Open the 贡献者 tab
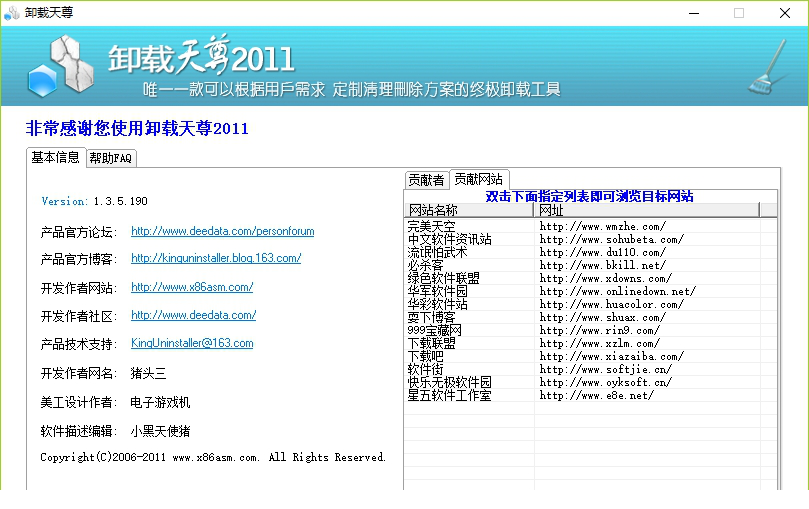 pyautogui.click(x=426, y=180)
